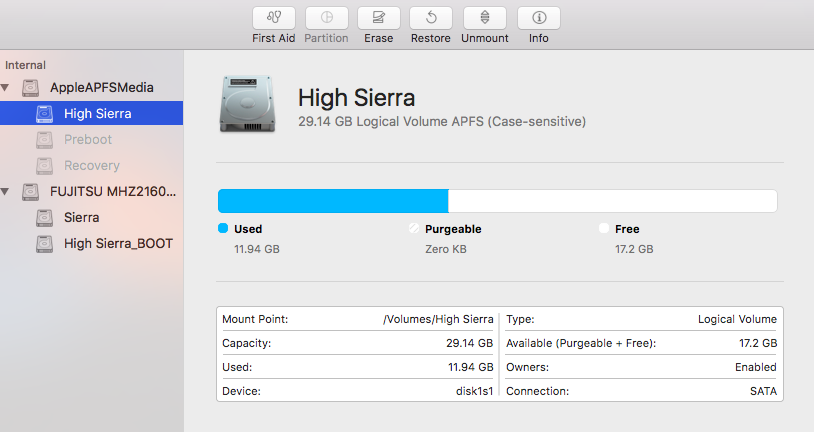Click the AppleAPFSMedia drive icon

(30, 88)
